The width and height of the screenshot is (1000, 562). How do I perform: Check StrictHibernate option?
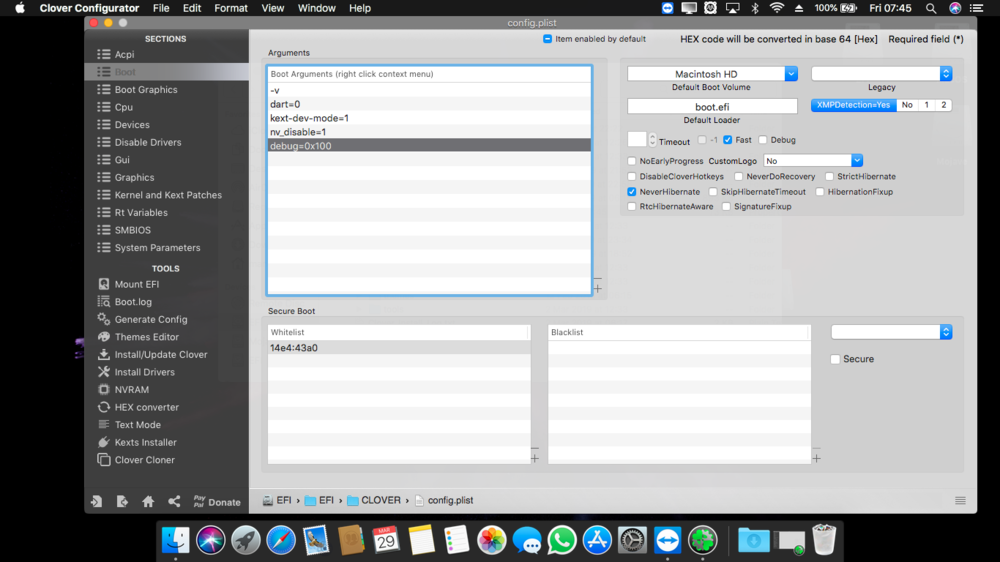[x=830, y=177]
